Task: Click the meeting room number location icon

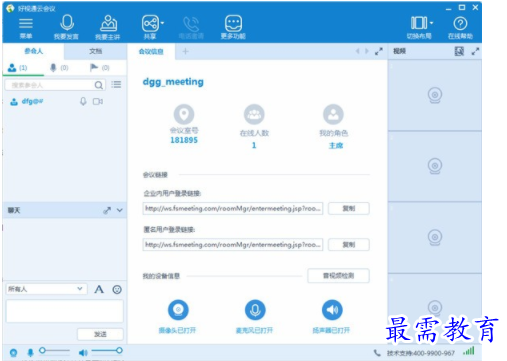Action: 184,114
